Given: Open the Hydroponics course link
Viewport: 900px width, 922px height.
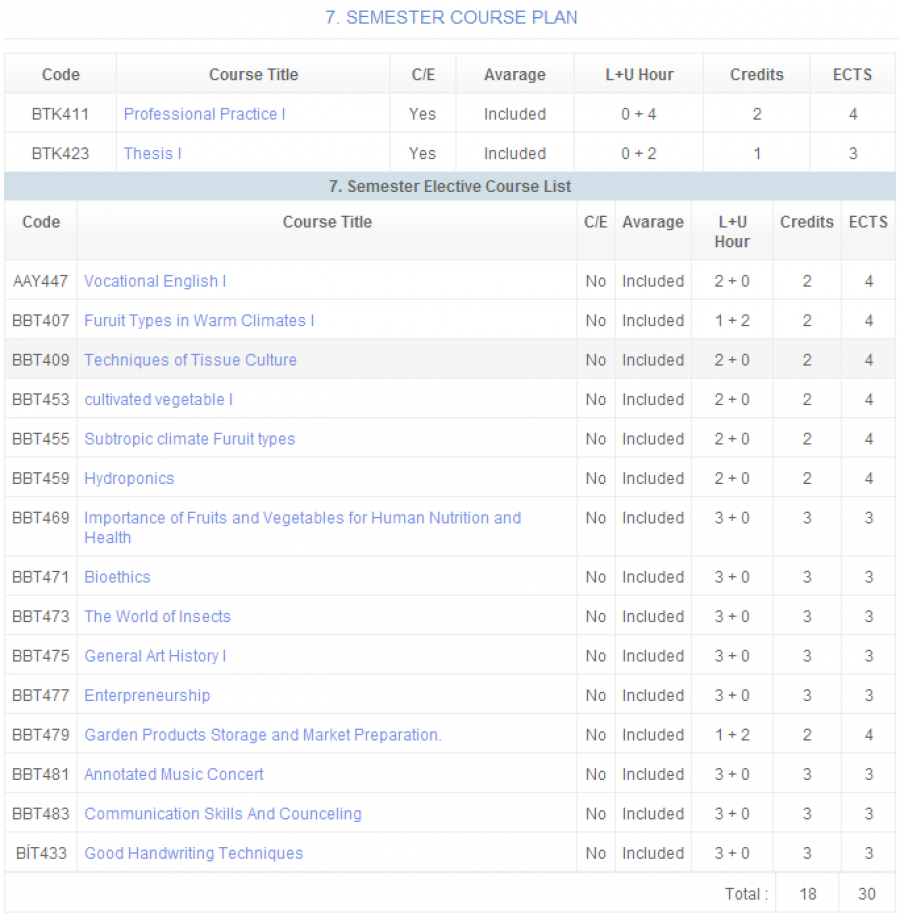Looking at the screenshot, I should coord(129,478).
